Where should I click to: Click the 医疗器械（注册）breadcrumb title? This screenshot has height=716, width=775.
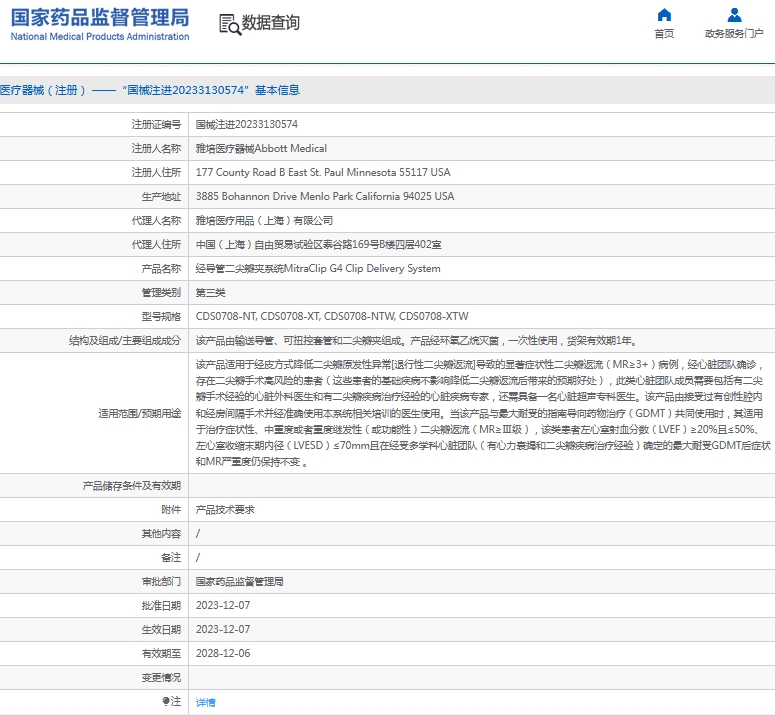pyautogui.click(x=150, y=90)
